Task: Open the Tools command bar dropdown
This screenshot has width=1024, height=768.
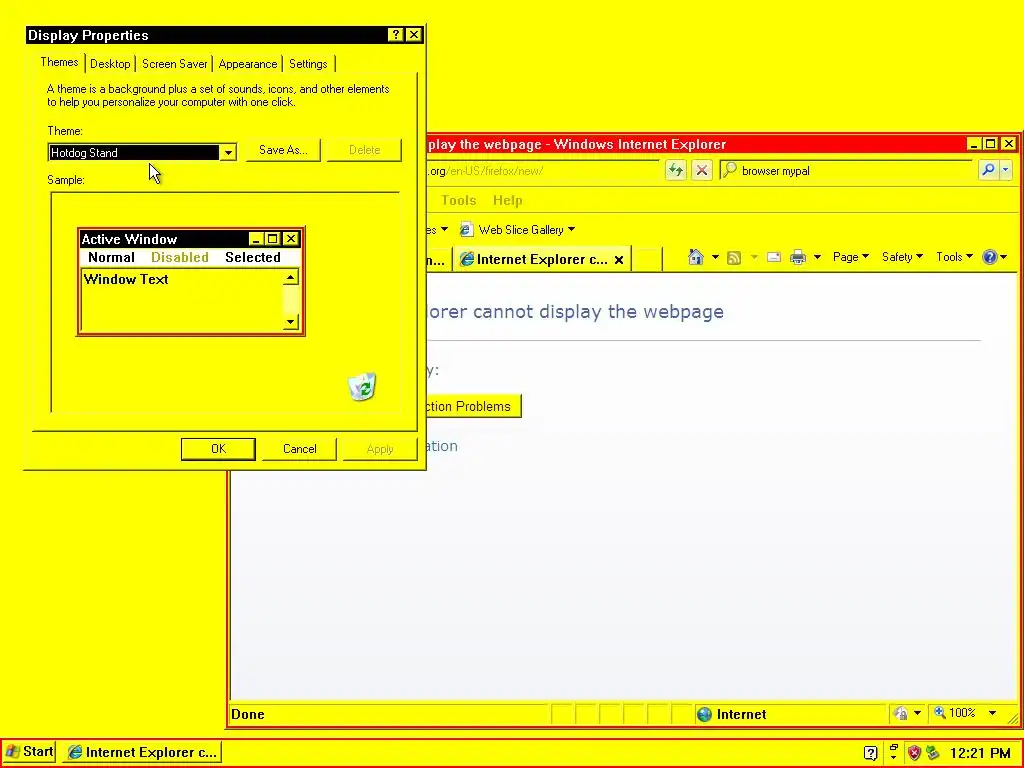Action: (x=954, y=257)
